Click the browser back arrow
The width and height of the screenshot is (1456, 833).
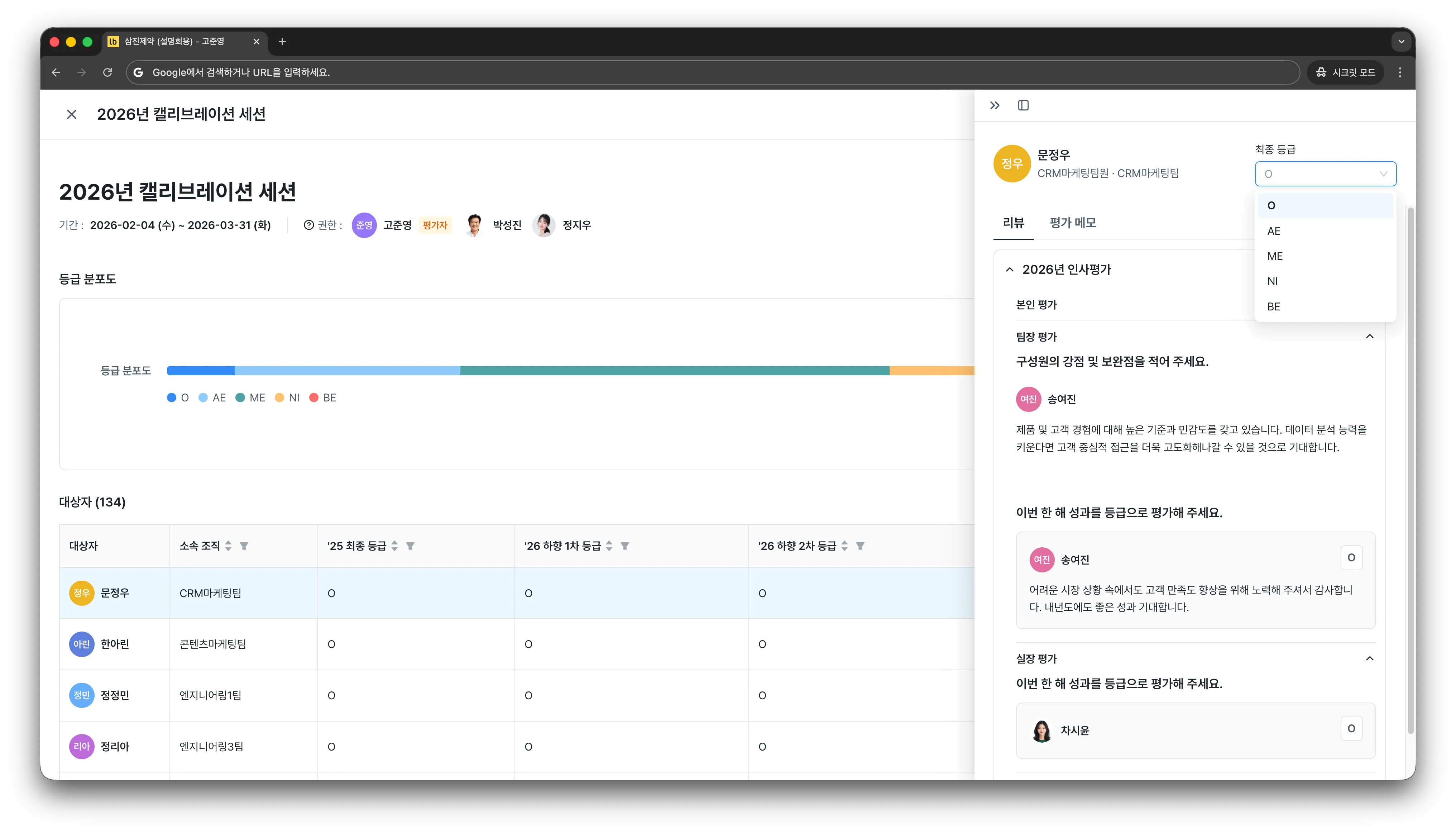point(56,72)
